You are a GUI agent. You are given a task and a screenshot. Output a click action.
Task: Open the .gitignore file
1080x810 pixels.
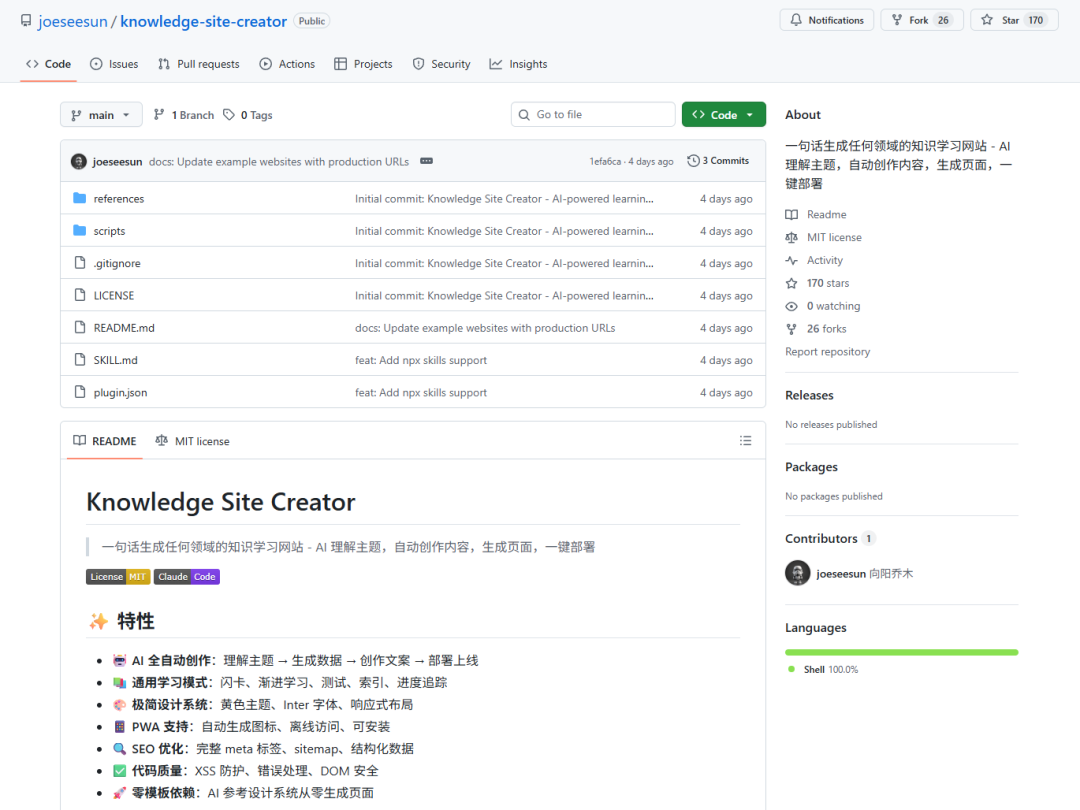117,264
